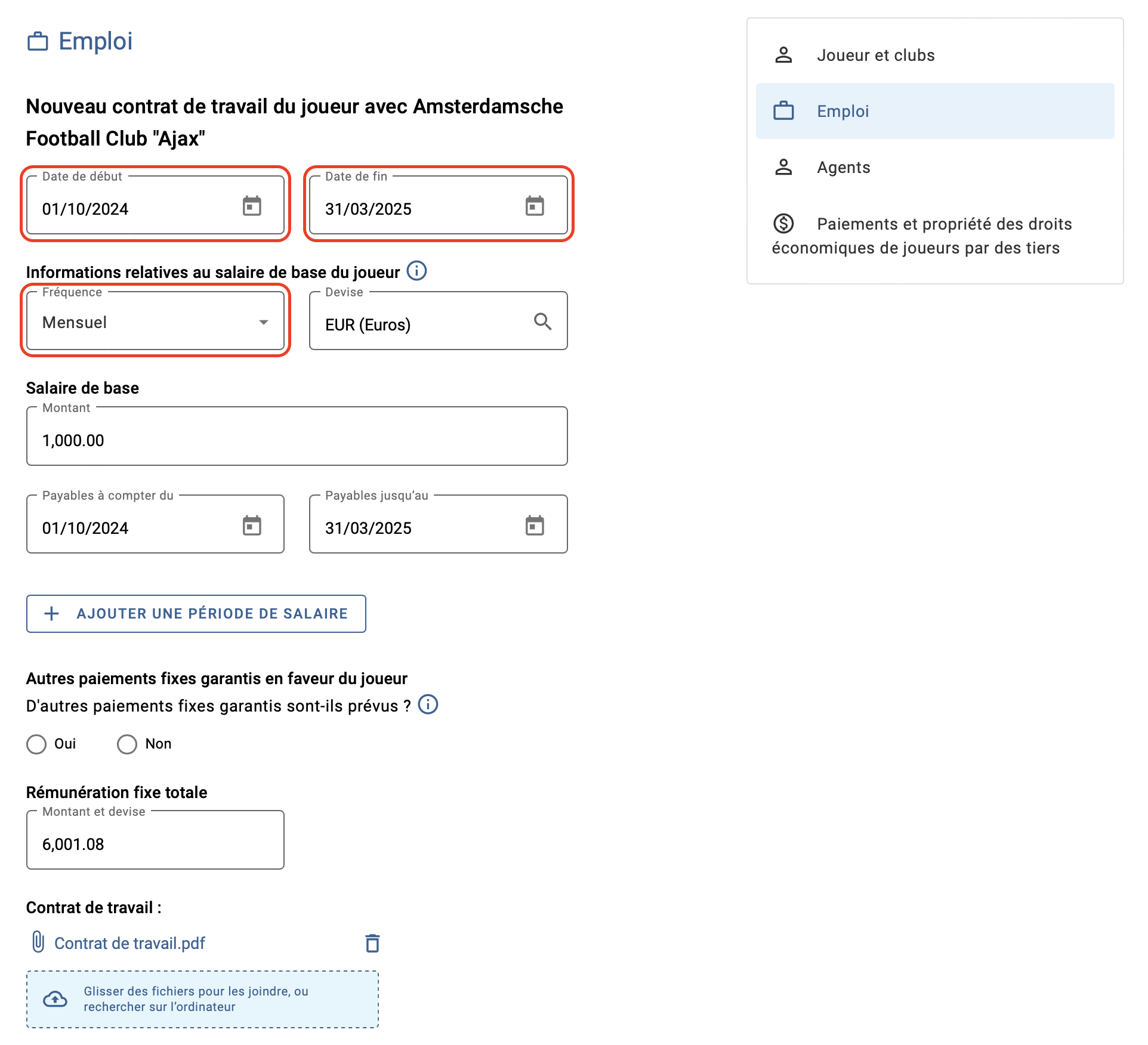Select the Oui radio button
This screenshot has height=1045, width=1148.
pos(36,744)
